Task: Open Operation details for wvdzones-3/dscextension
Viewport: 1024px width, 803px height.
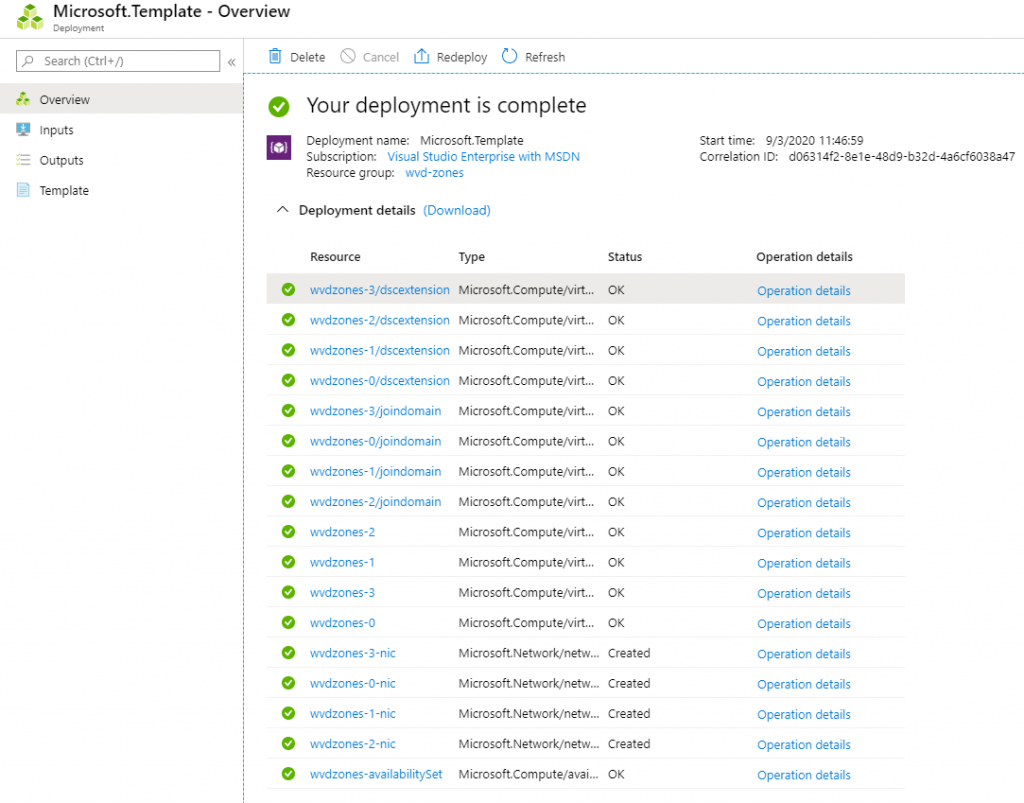Action: click(803, 291)
